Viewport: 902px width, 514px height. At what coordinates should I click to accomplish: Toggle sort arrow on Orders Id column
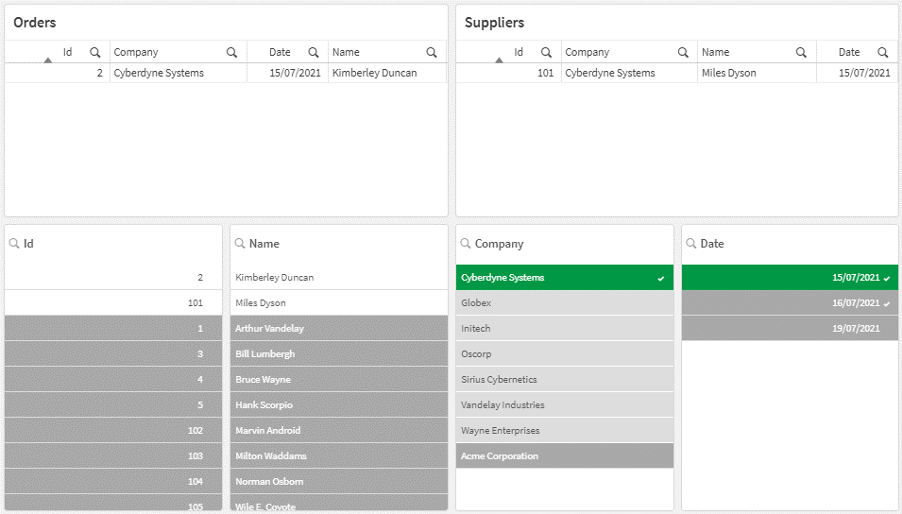point(48,60)
